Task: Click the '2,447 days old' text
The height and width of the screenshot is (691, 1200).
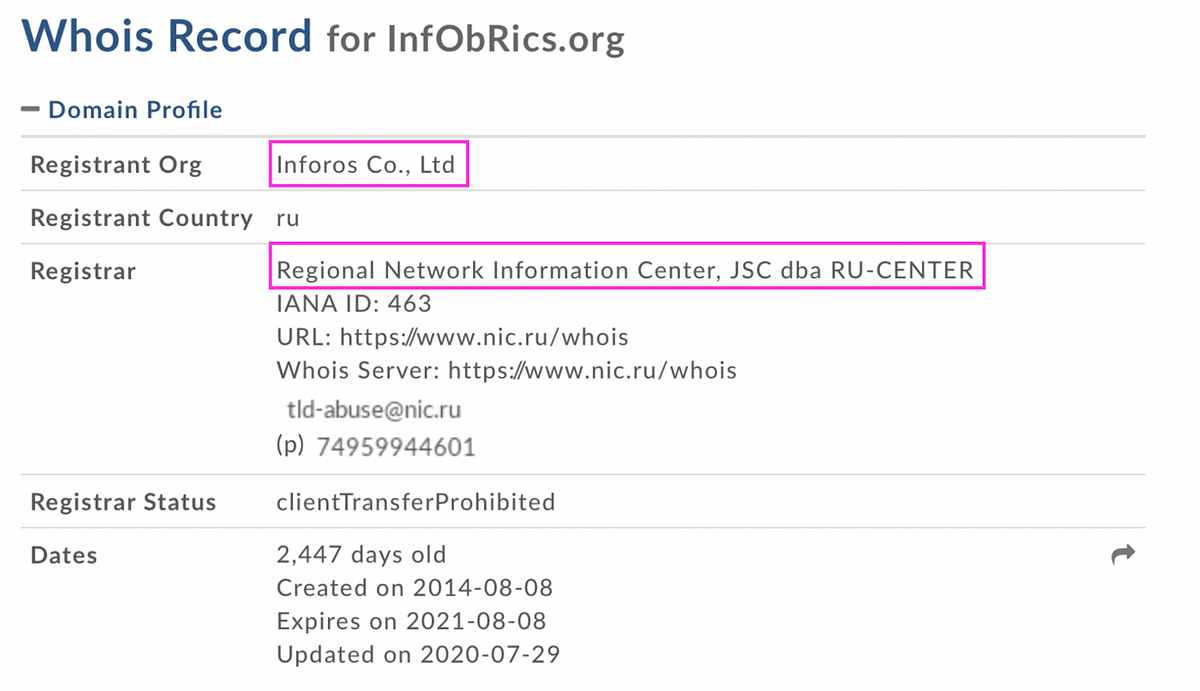Action: coord(361,554)
